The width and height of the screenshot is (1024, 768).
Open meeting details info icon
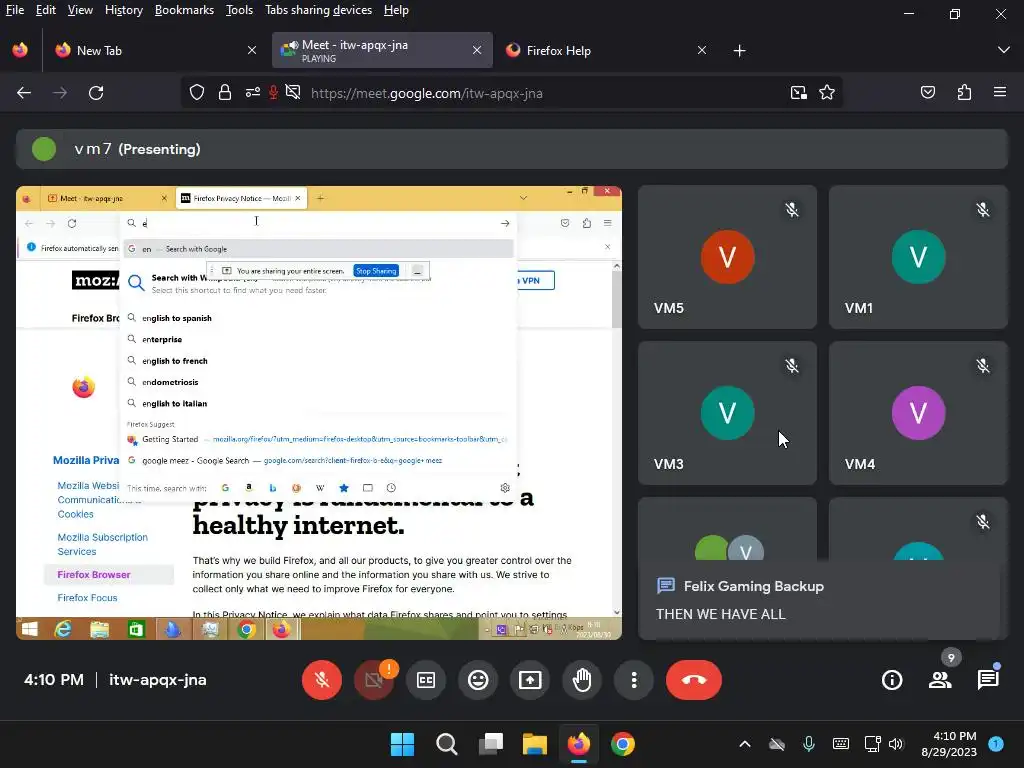[891, 680]
